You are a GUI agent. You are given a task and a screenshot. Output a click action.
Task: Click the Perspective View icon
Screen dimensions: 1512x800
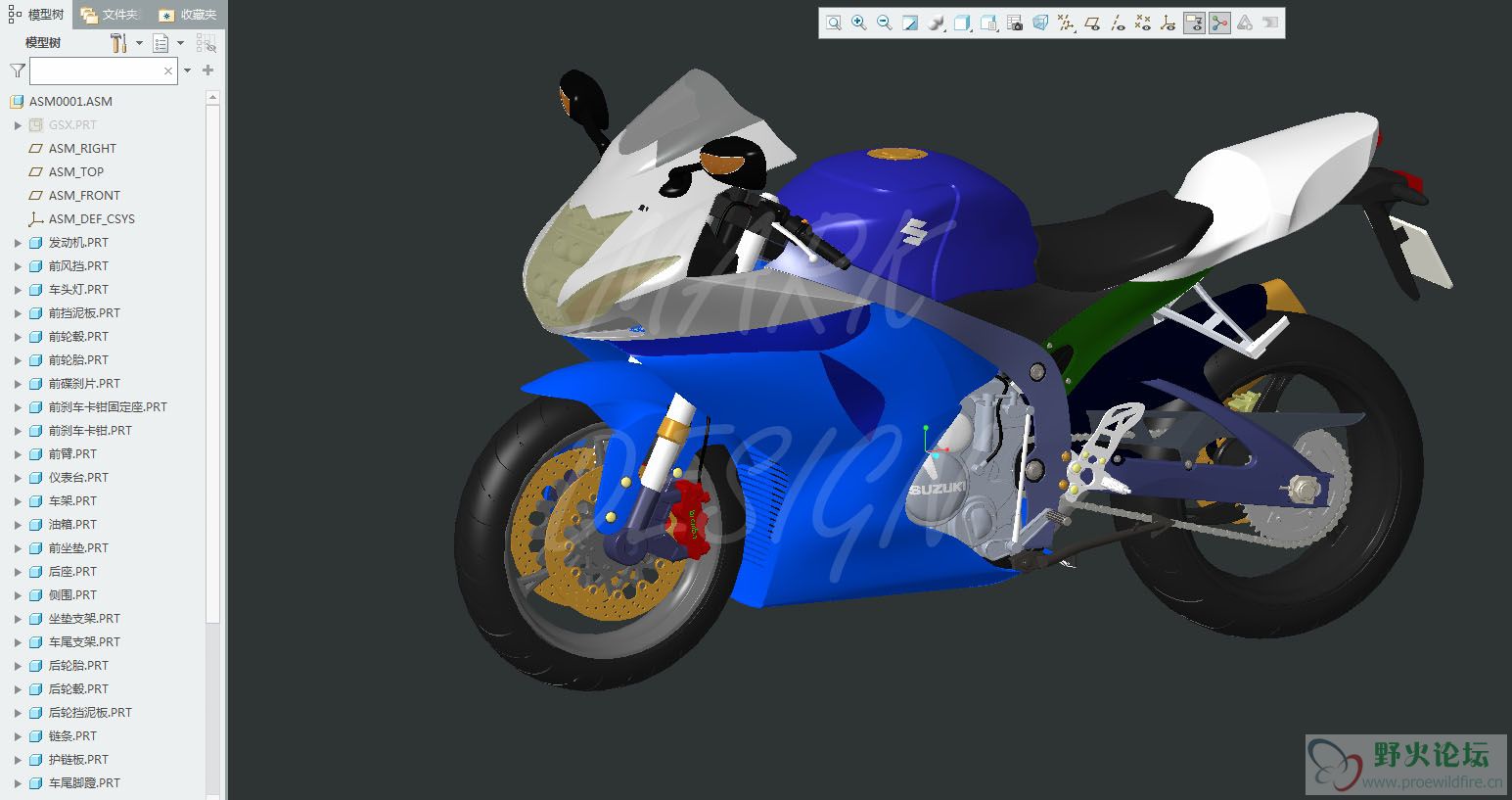click(x=1039, y=23)
